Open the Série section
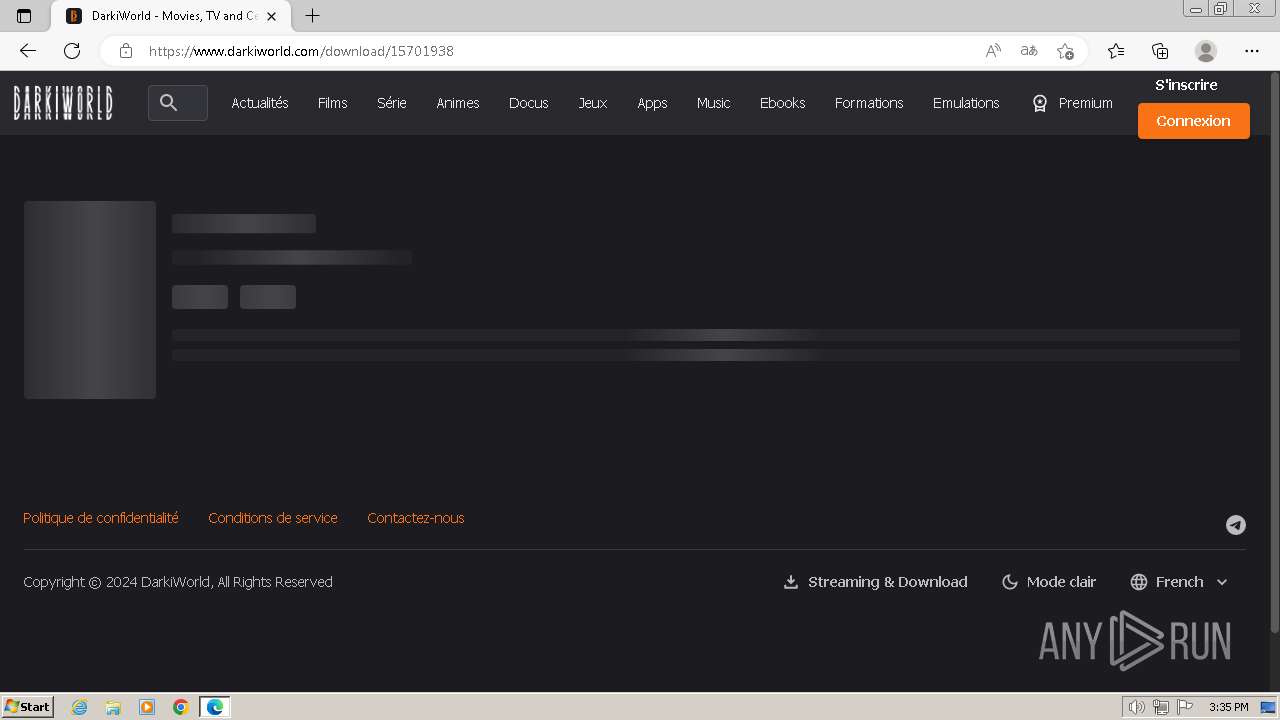This screenshot has height=720, width=1280. pyautogui.click(x=392, y=103)
